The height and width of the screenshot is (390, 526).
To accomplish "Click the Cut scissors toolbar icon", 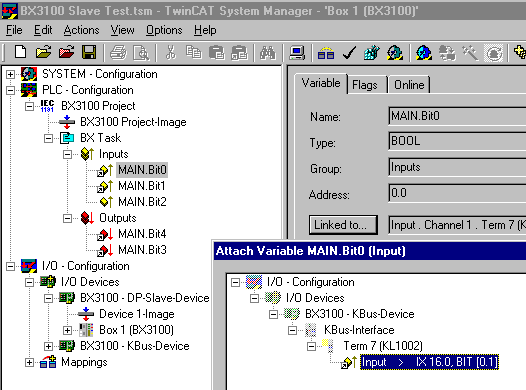I will tap(171, 53).
